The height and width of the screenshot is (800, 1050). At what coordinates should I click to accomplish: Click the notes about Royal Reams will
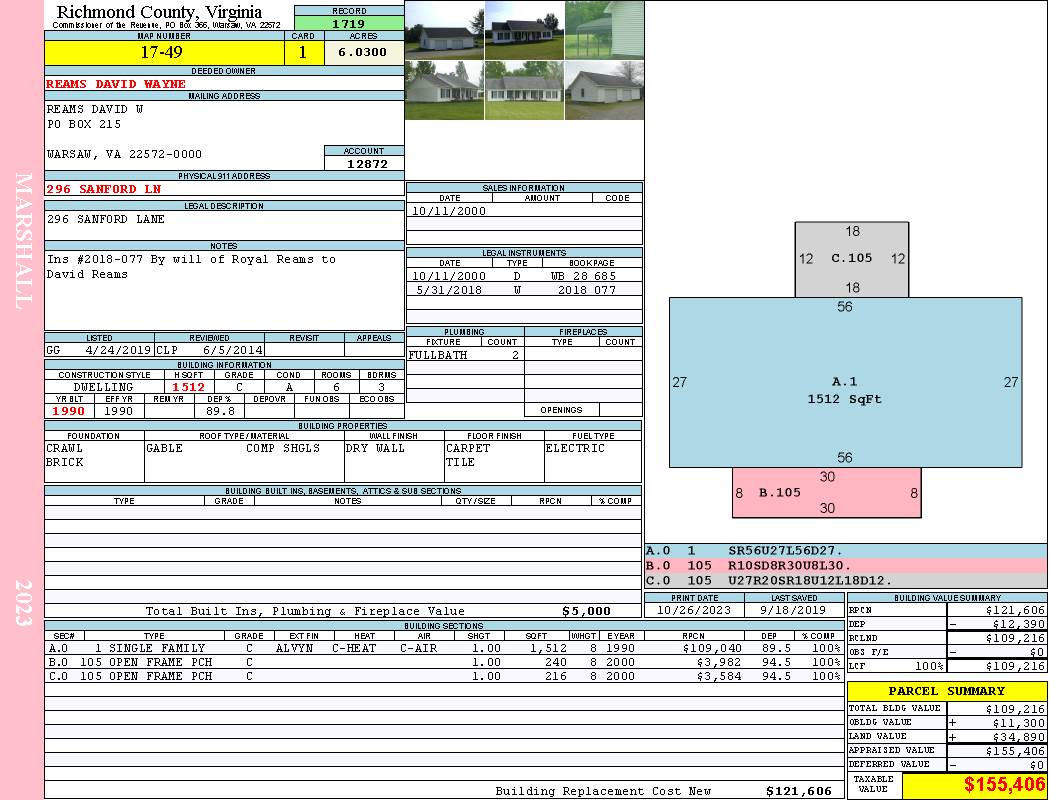(x=191, y=266)
